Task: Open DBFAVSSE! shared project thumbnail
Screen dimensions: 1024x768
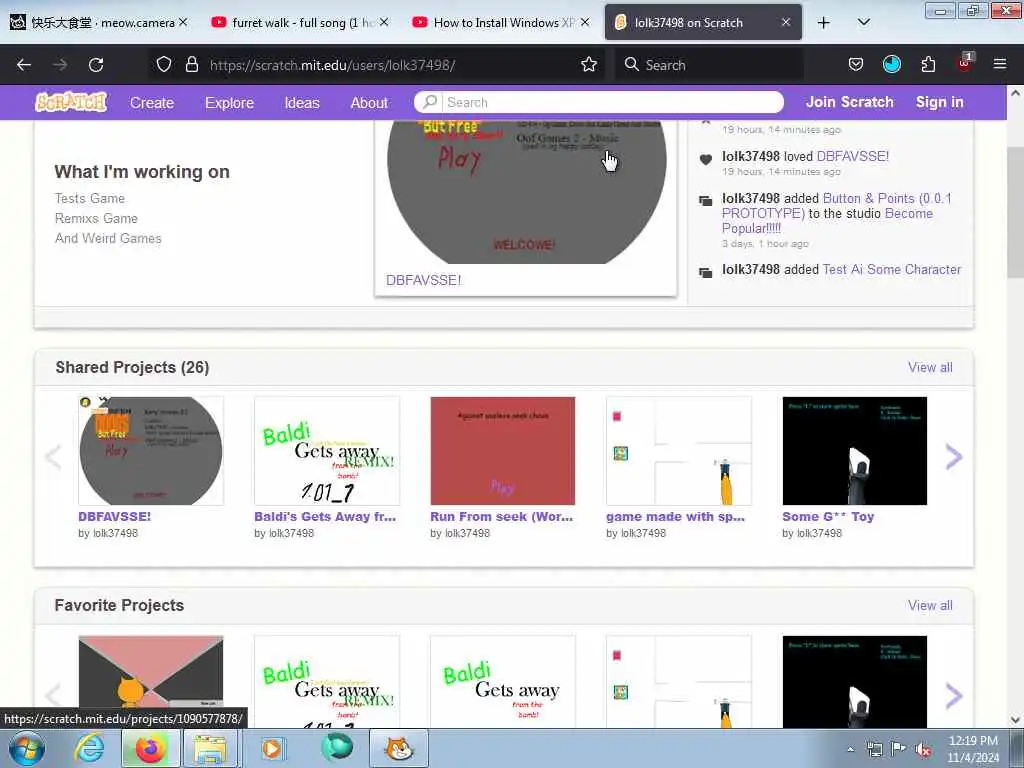Action: point(151,451)
